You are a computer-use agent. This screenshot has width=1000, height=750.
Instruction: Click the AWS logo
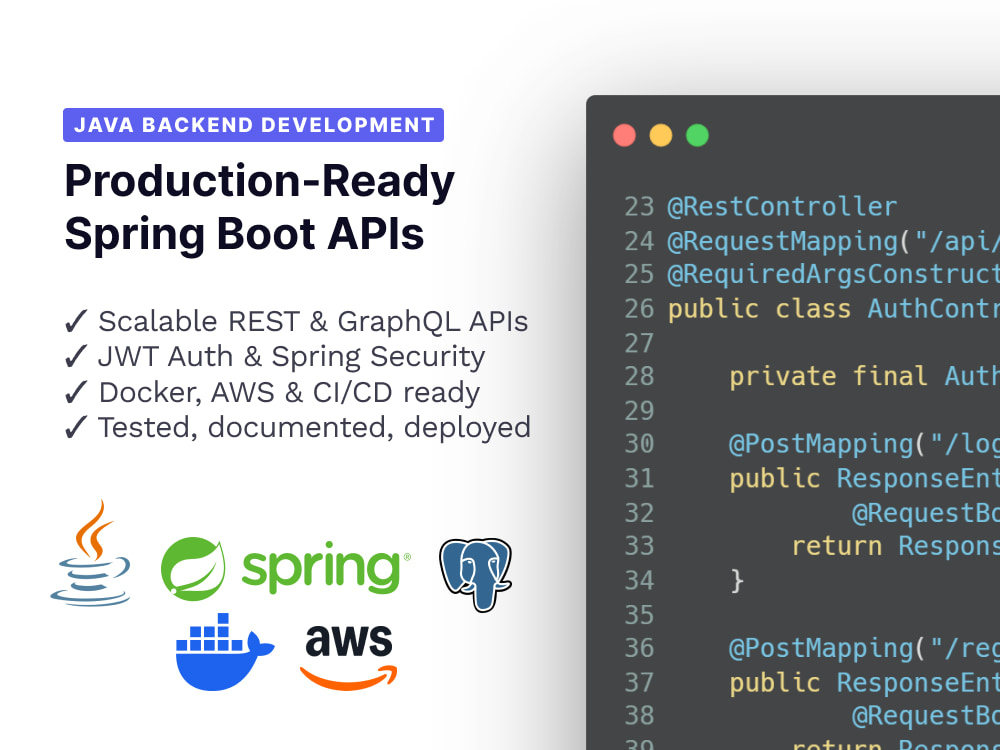[349, 657]
